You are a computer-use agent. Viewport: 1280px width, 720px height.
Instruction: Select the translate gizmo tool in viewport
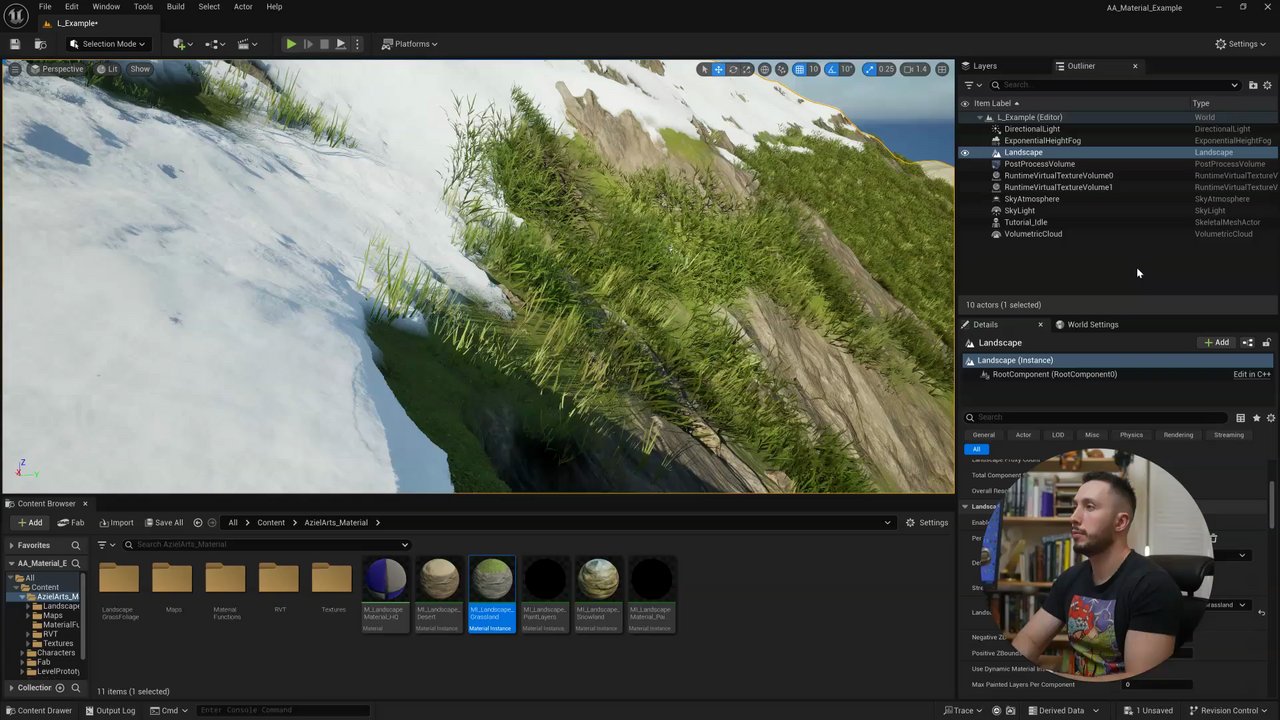point(718,69)
